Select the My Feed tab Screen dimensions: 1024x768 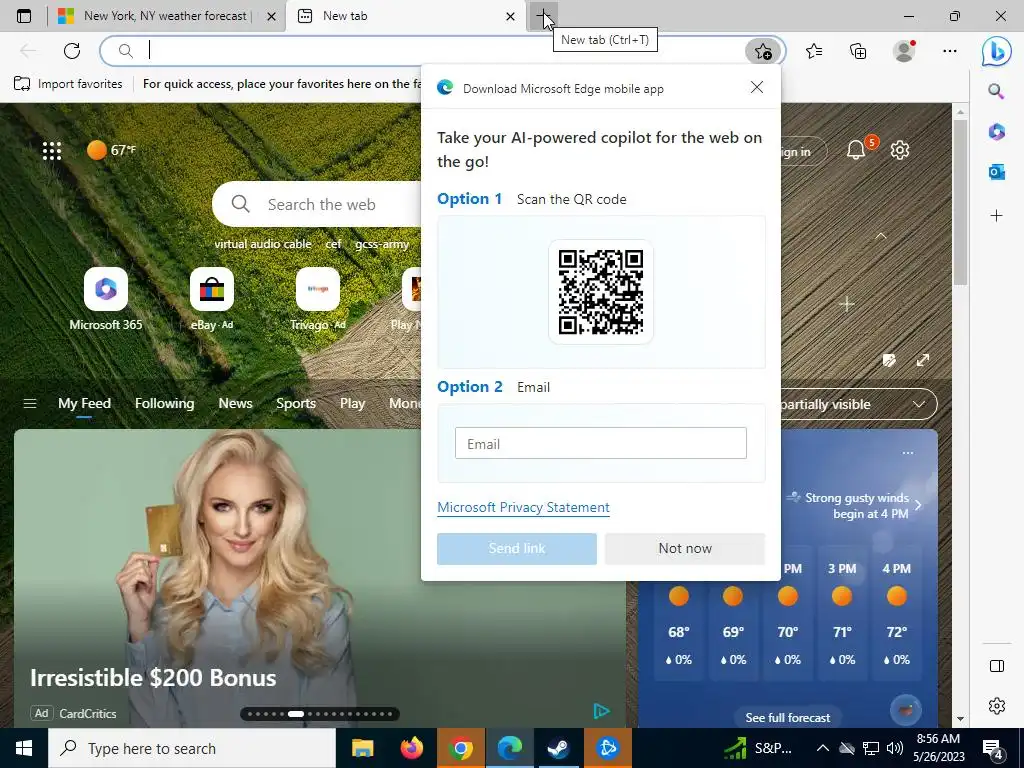tap(84, 404)
